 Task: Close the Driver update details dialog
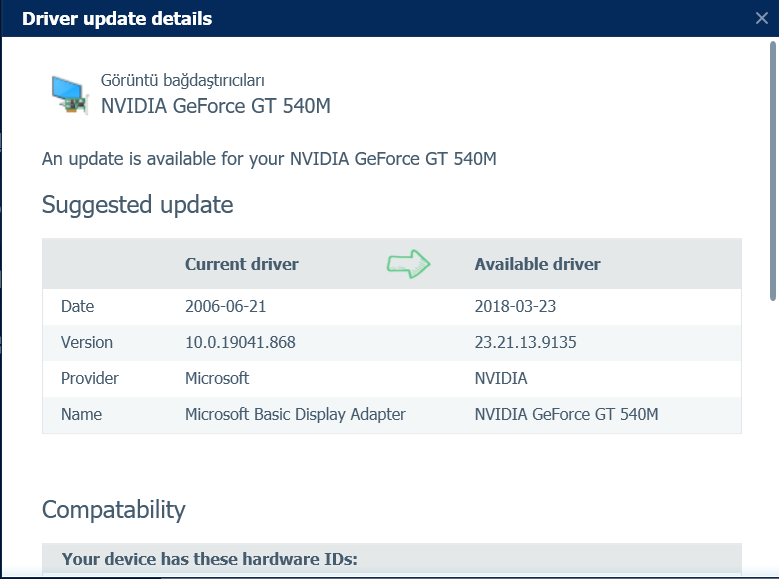click(761, 18)
